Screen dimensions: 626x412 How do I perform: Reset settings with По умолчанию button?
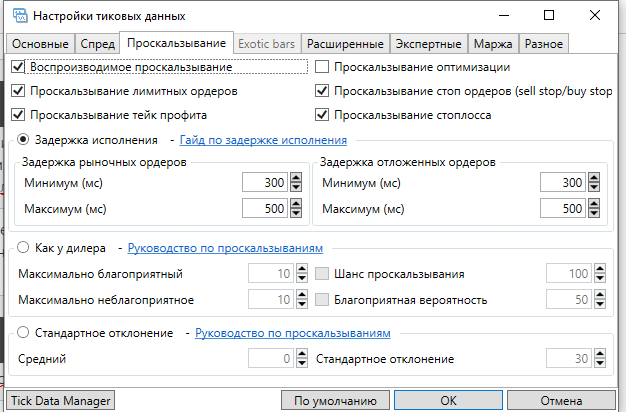(335, 400)
